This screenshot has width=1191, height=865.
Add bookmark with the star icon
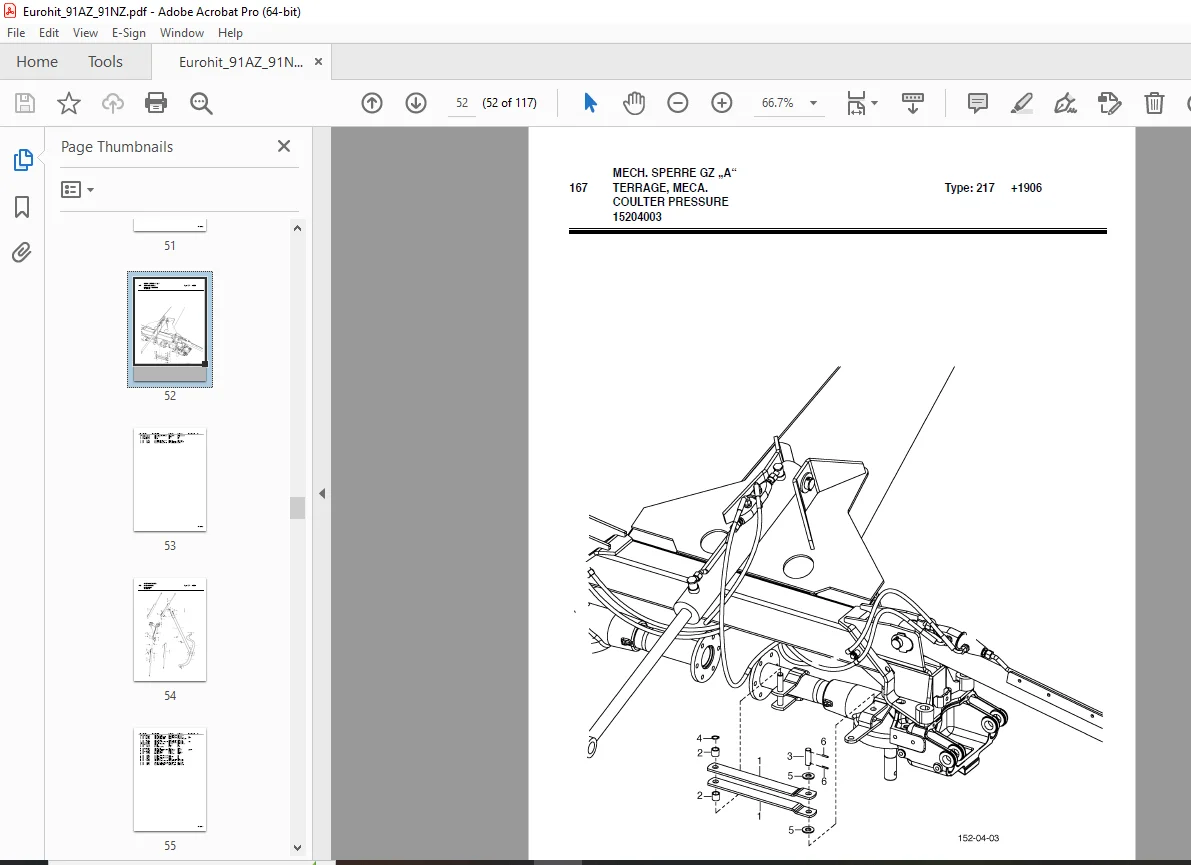[x=68, y=103]
